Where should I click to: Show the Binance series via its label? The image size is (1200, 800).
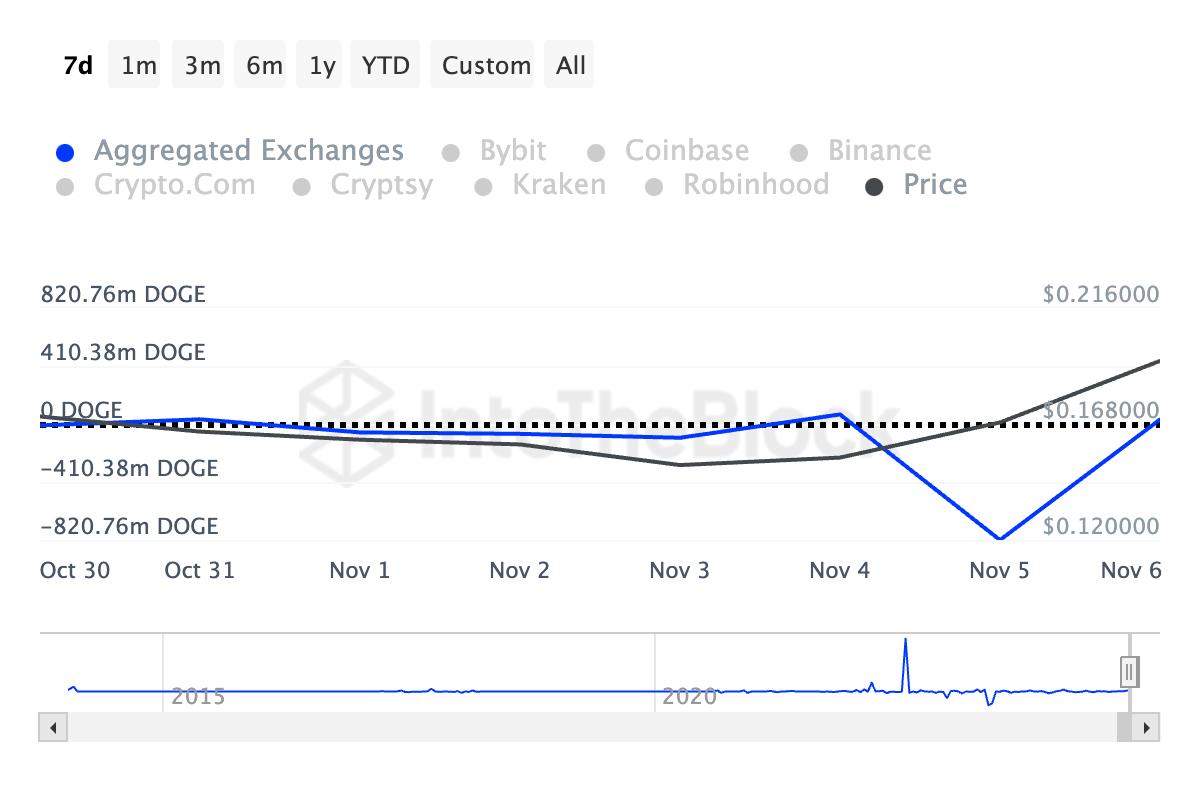[x=879, y=151]
